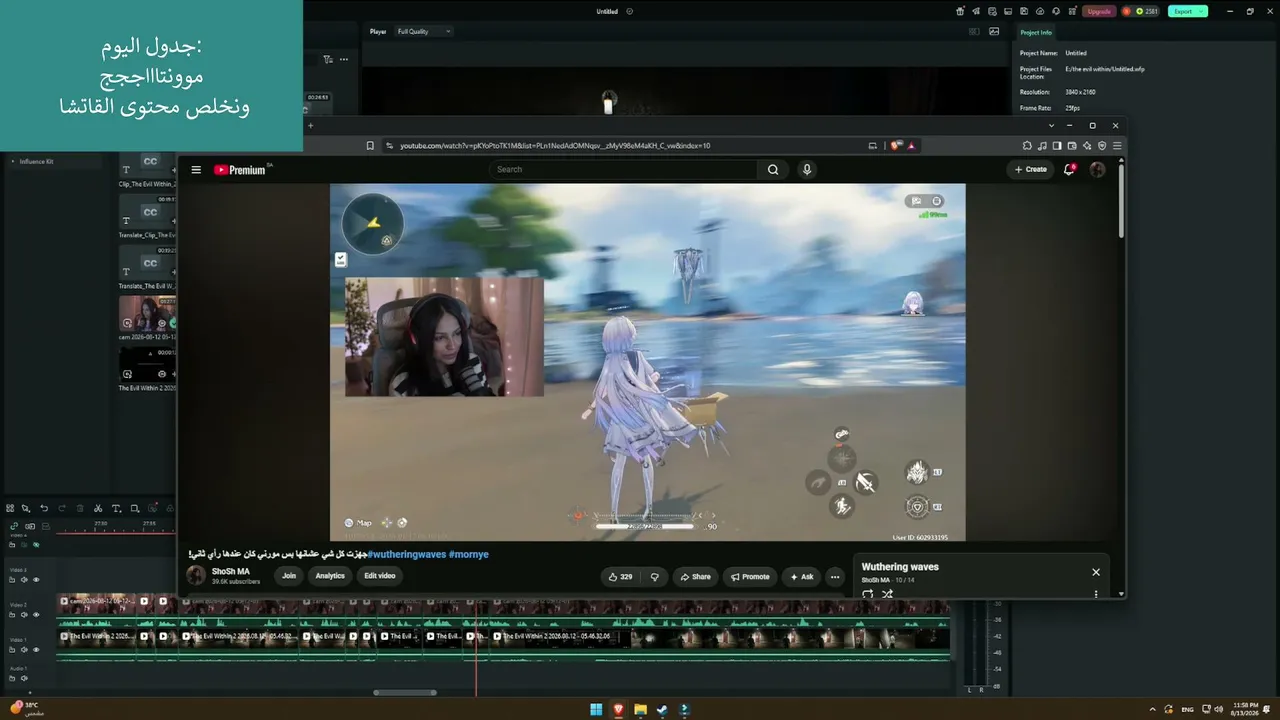Open playlist options kebab in Wuthering waves panel

pos(1096,594)
